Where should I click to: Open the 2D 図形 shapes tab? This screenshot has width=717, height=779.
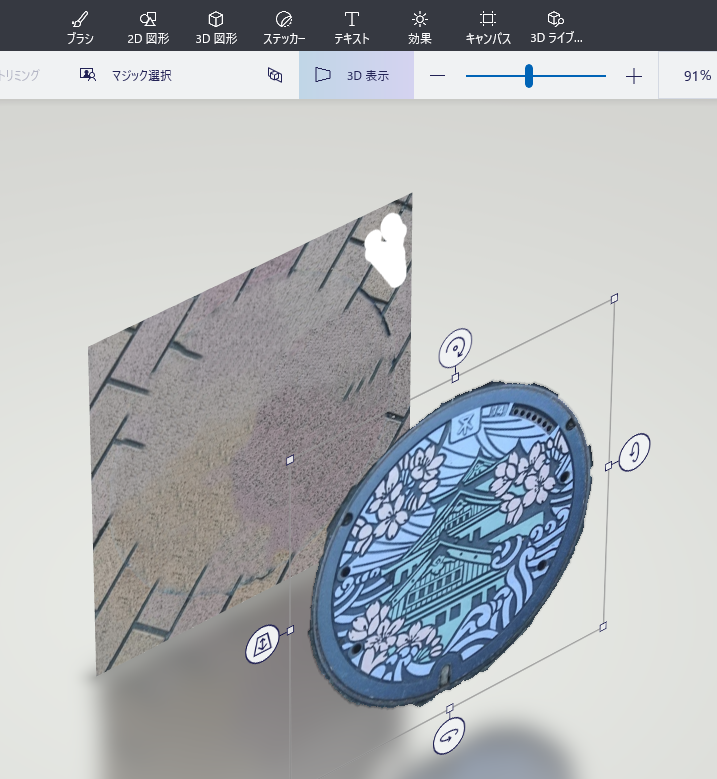148,28
